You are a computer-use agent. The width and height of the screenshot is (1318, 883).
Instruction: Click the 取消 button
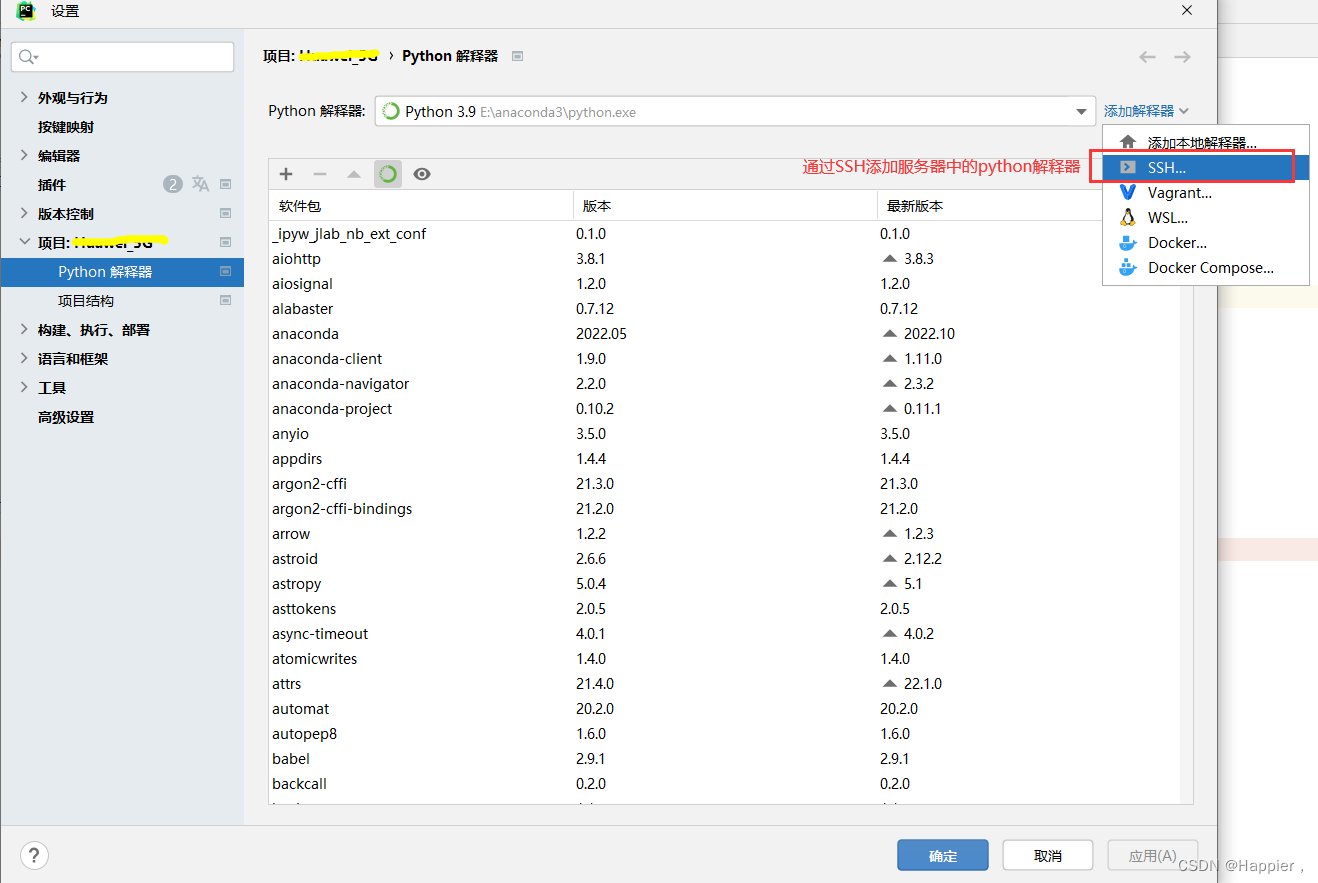(1047, 855)
